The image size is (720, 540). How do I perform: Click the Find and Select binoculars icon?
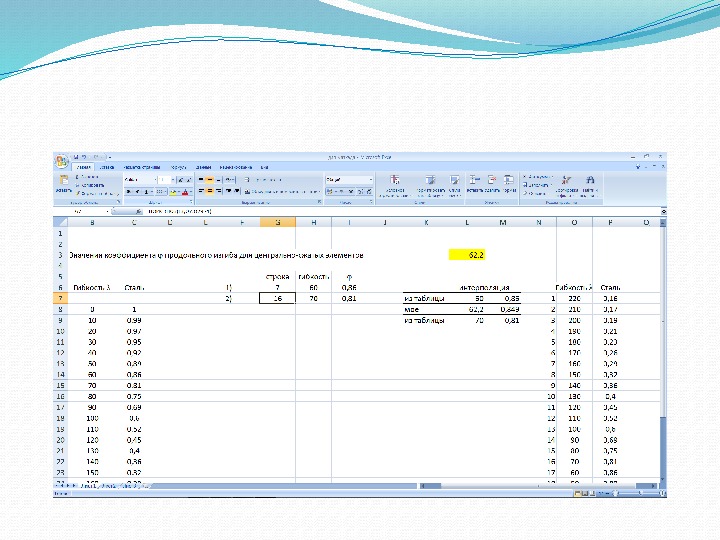[x=590, y=180]
